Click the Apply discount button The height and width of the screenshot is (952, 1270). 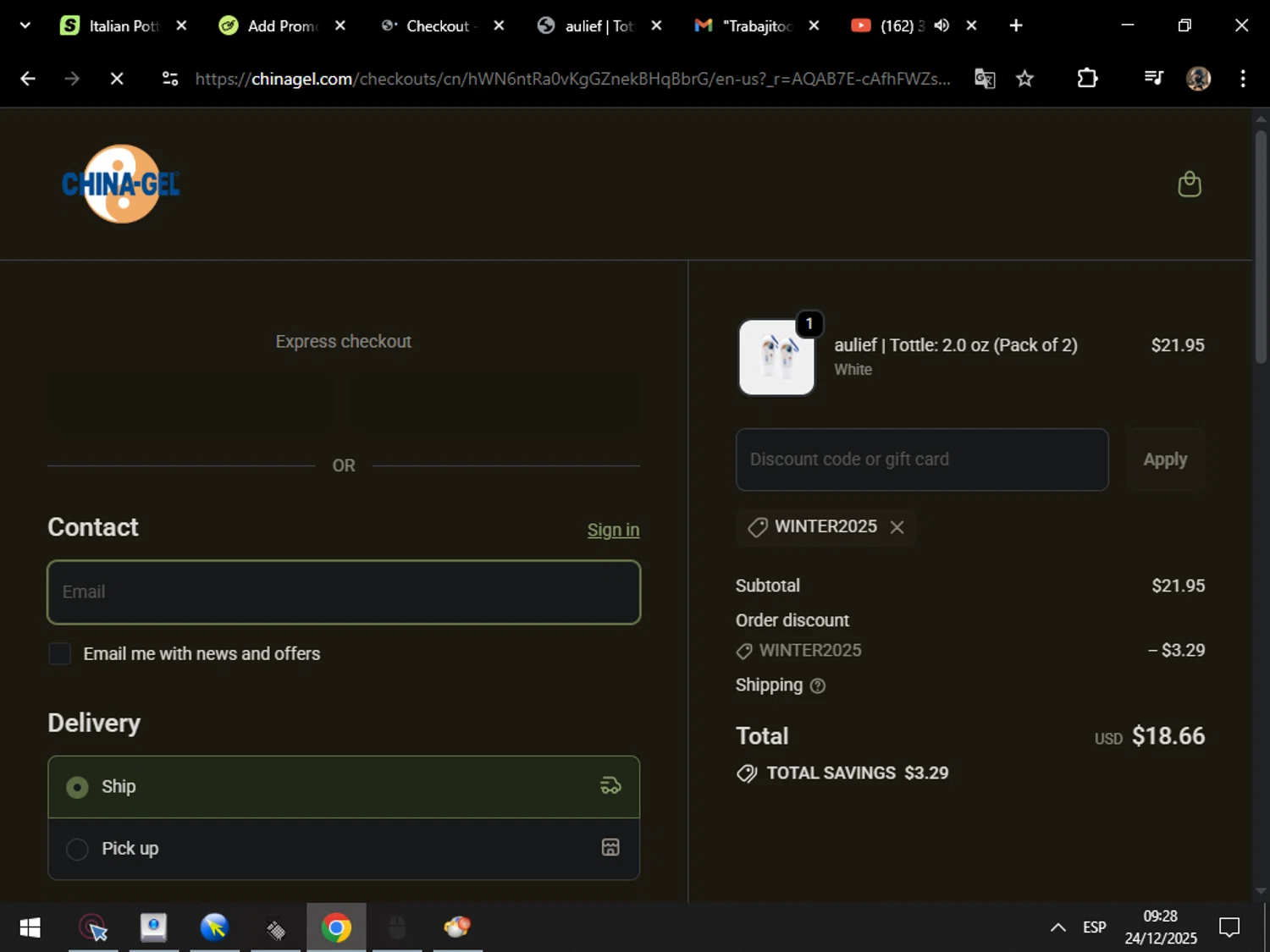[1165, 459]
